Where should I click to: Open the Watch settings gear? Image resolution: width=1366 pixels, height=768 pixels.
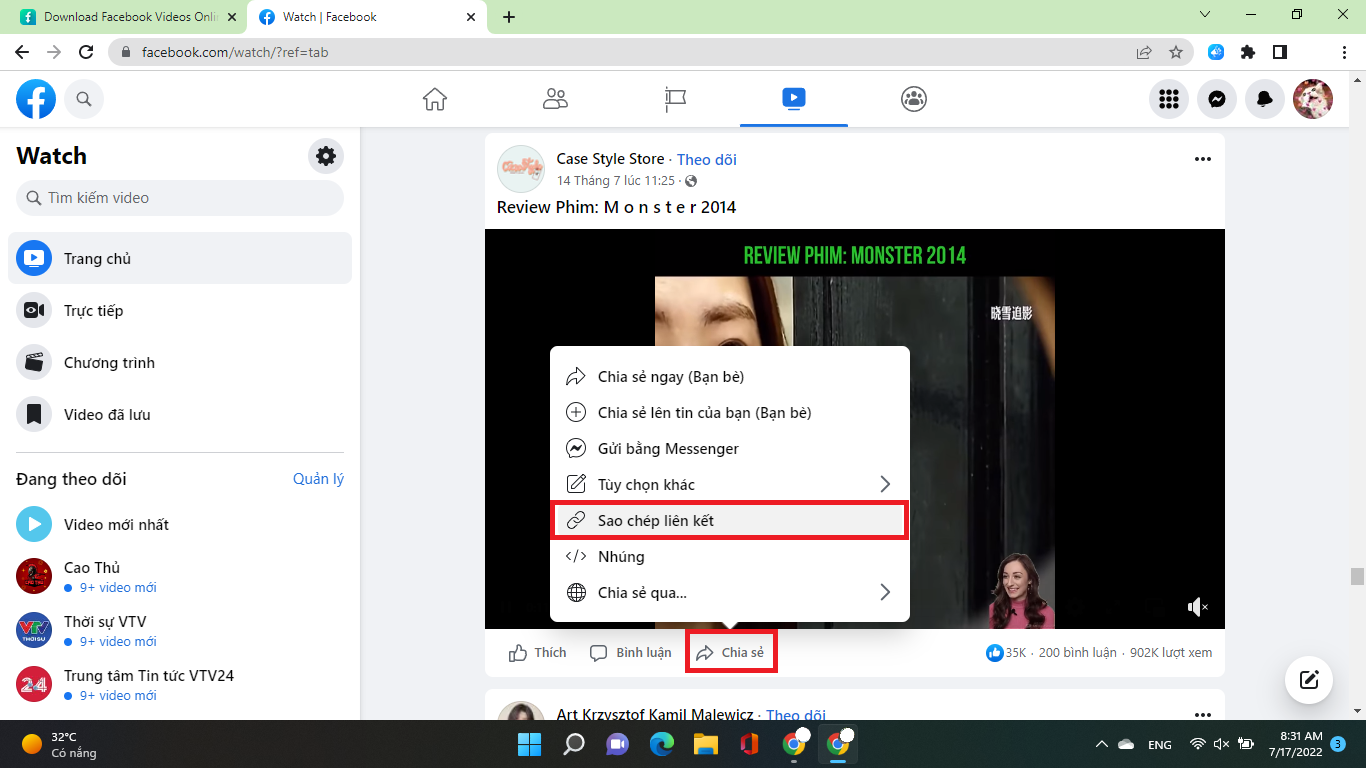coord(325,156)
